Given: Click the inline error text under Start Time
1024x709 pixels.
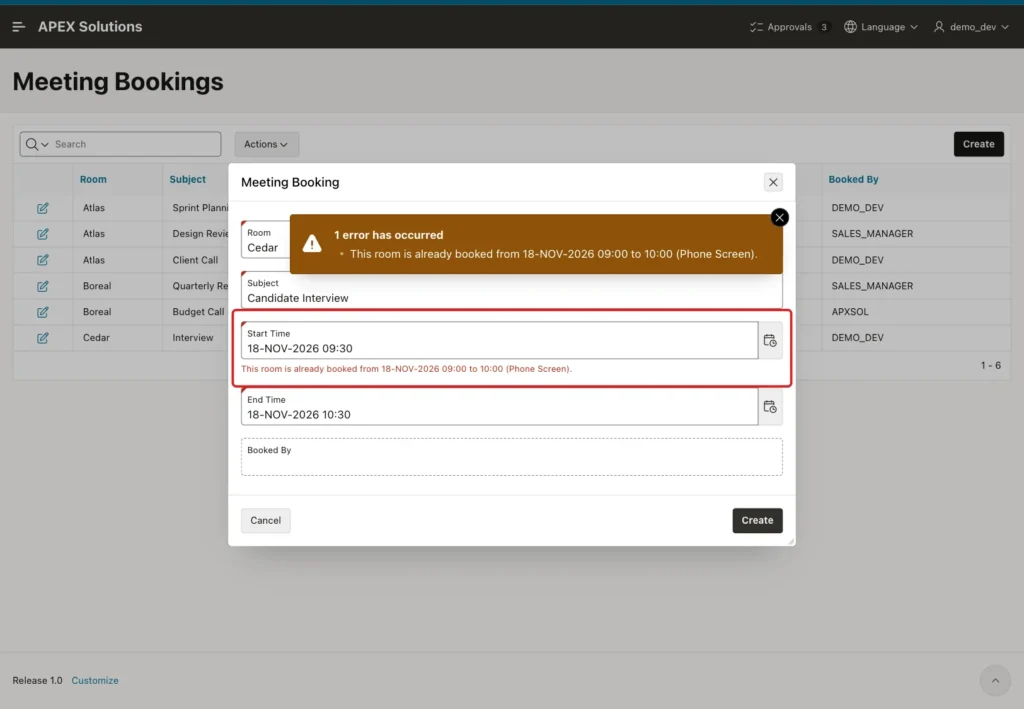Looking at the screenshot, I should (x=406, y=369).
